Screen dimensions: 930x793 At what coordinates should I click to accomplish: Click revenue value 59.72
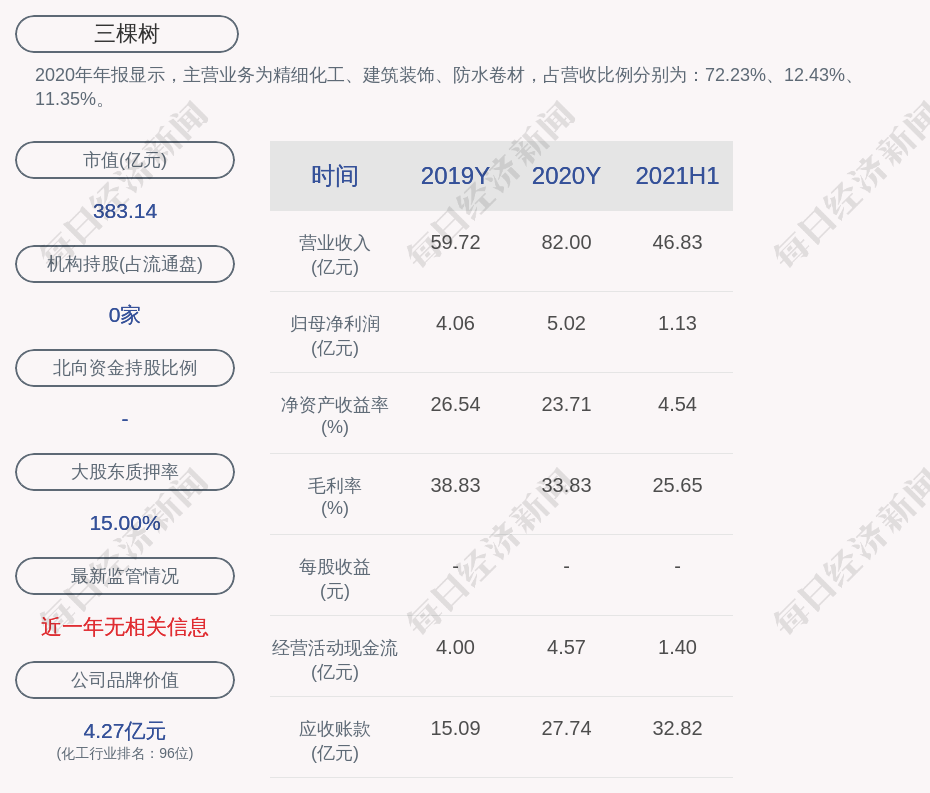coord(456,243)
